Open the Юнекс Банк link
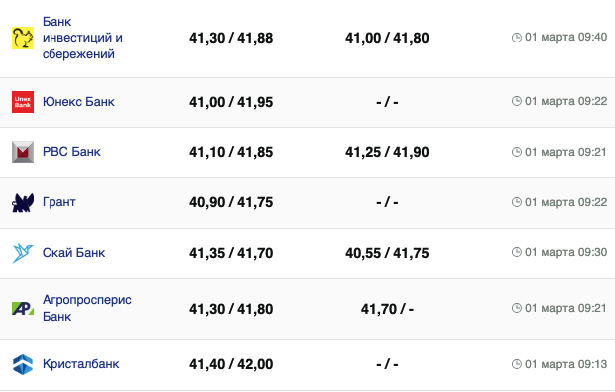 [x=78, y=102]
